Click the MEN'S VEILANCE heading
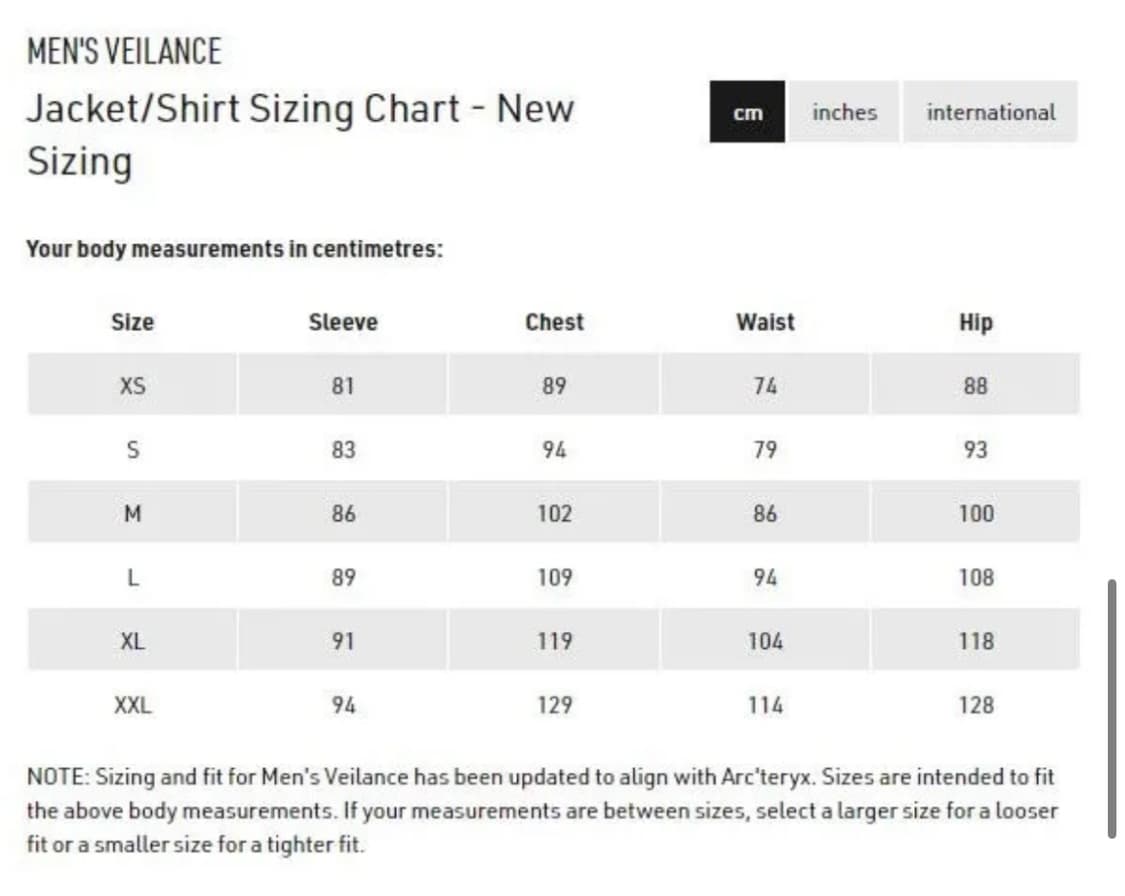The height and width of the screenshot is (896, 1125). pyautogui.click(x=124, y=51)
